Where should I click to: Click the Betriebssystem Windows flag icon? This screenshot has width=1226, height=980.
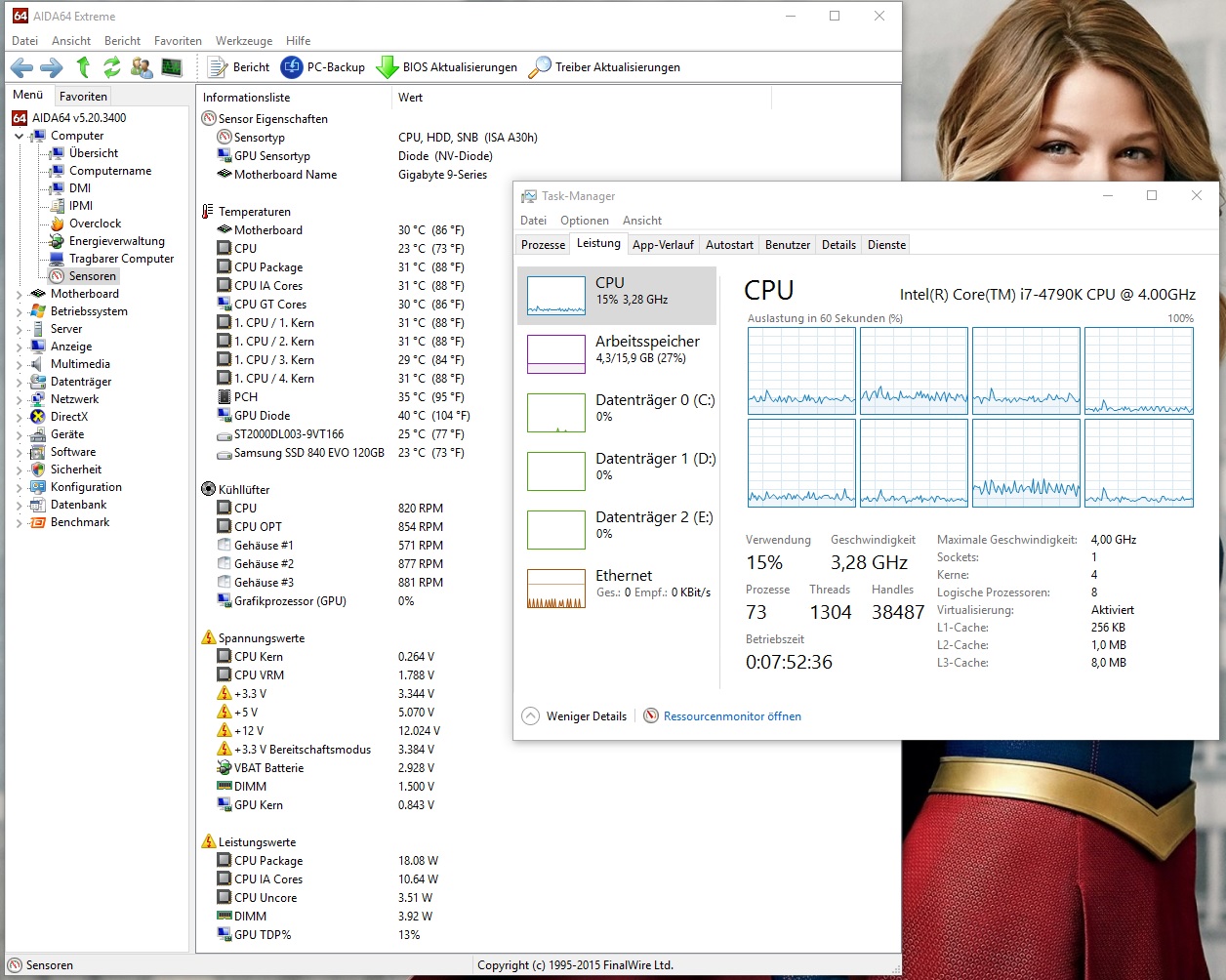38,311
